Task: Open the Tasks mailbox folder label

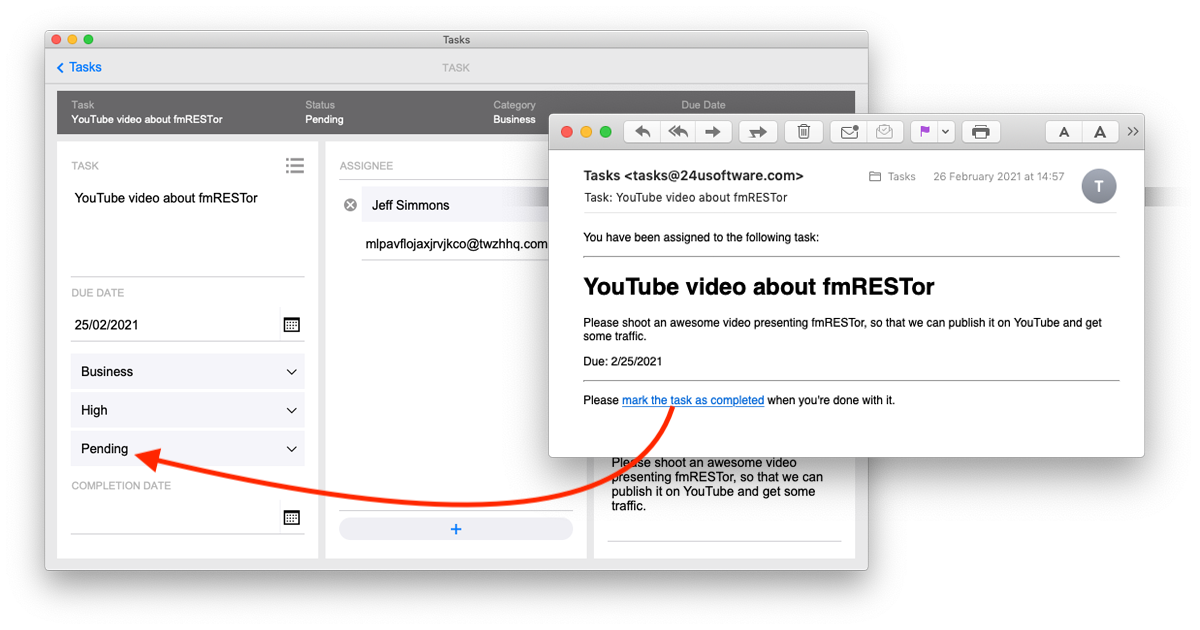Action: (892, 176)
